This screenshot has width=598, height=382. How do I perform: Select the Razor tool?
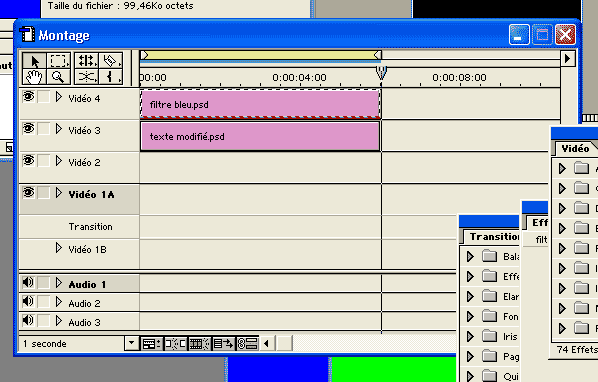click(x=111, y=61)
